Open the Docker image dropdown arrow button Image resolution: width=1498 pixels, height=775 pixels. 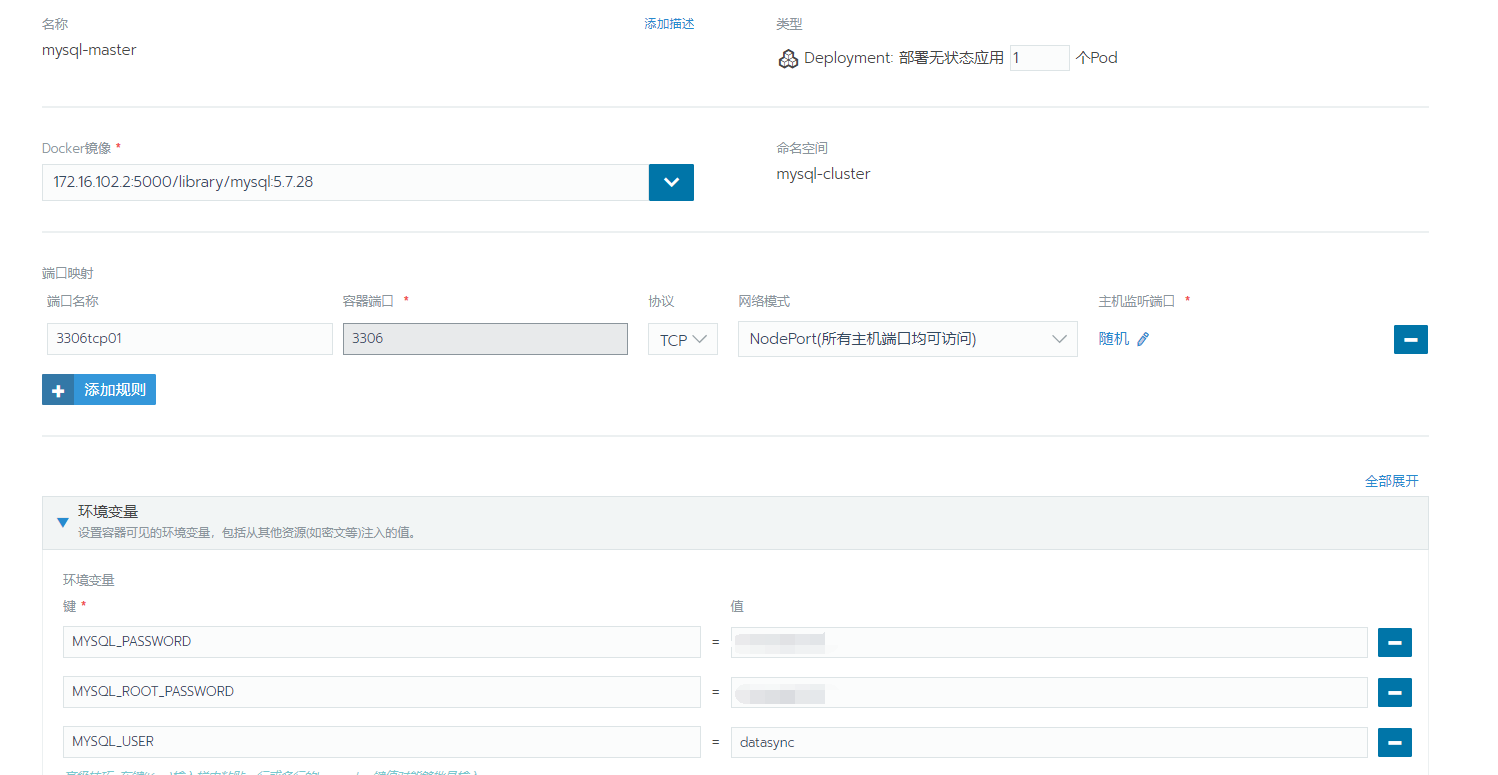click(x=671, y=182)
